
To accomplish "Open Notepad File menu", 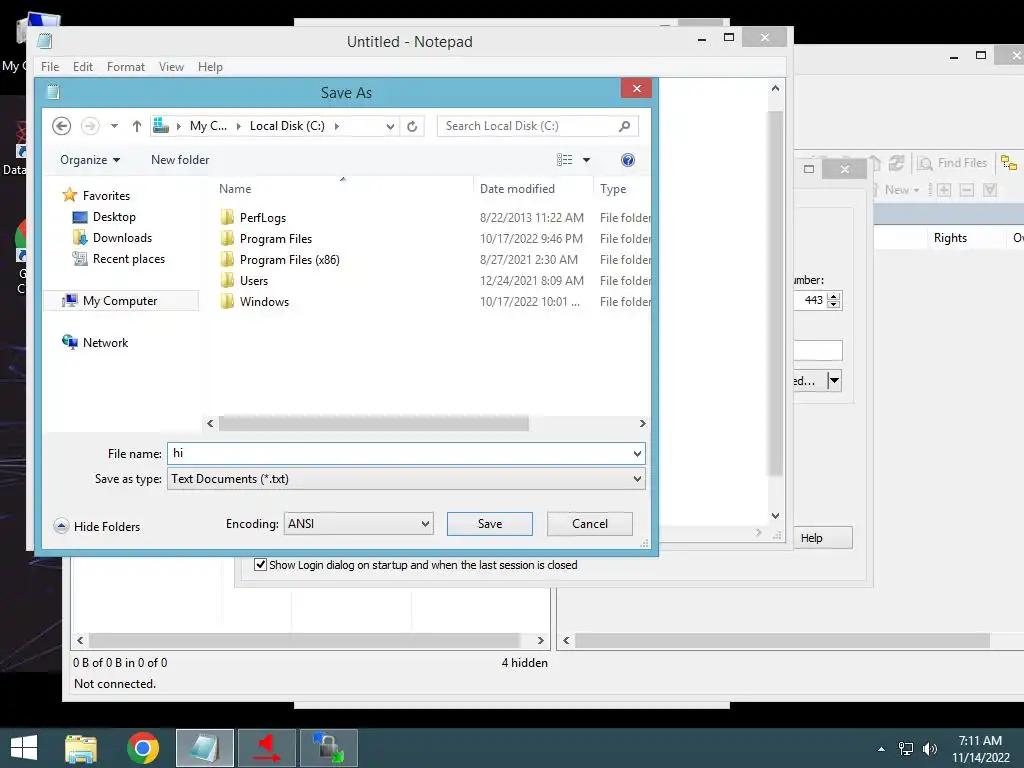I will click(50, 67).
